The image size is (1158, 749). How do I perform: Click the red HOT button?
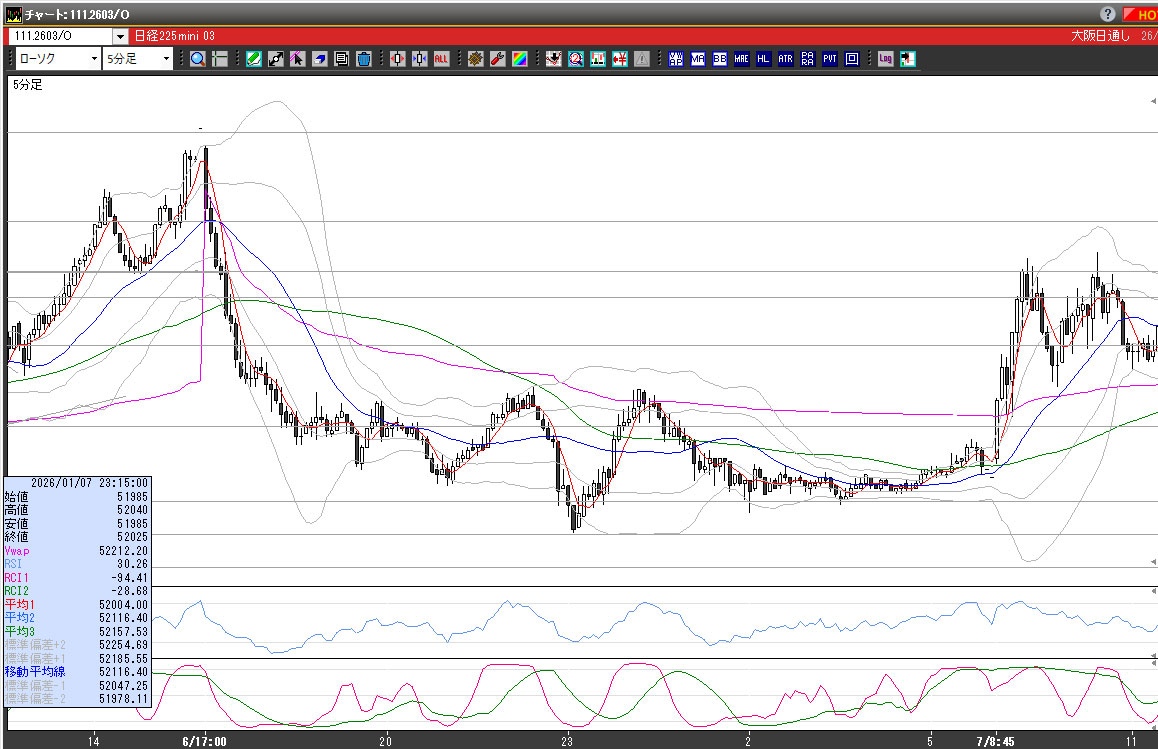(1140, 14)
